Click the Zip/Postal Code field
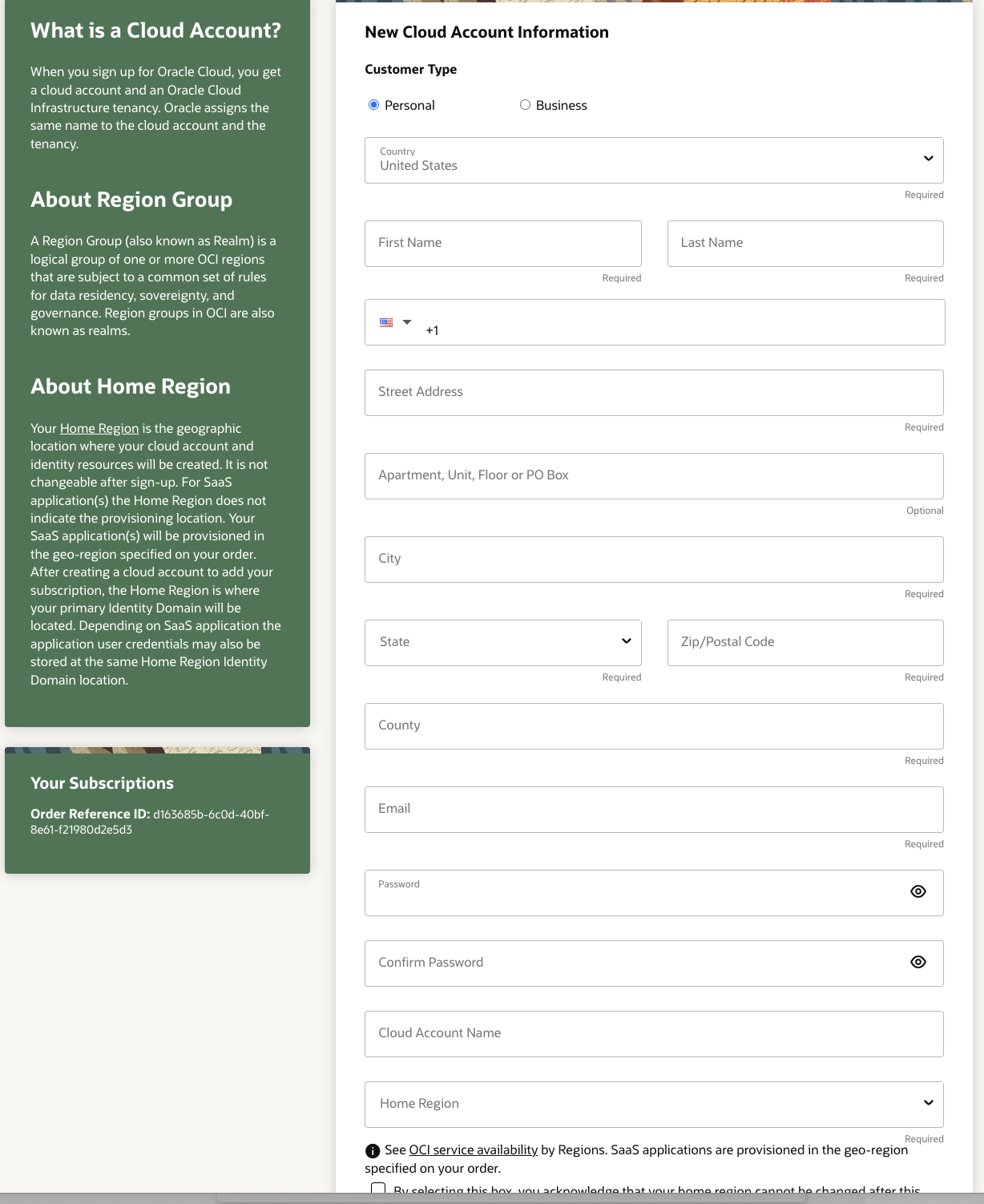 pos(805,642)
